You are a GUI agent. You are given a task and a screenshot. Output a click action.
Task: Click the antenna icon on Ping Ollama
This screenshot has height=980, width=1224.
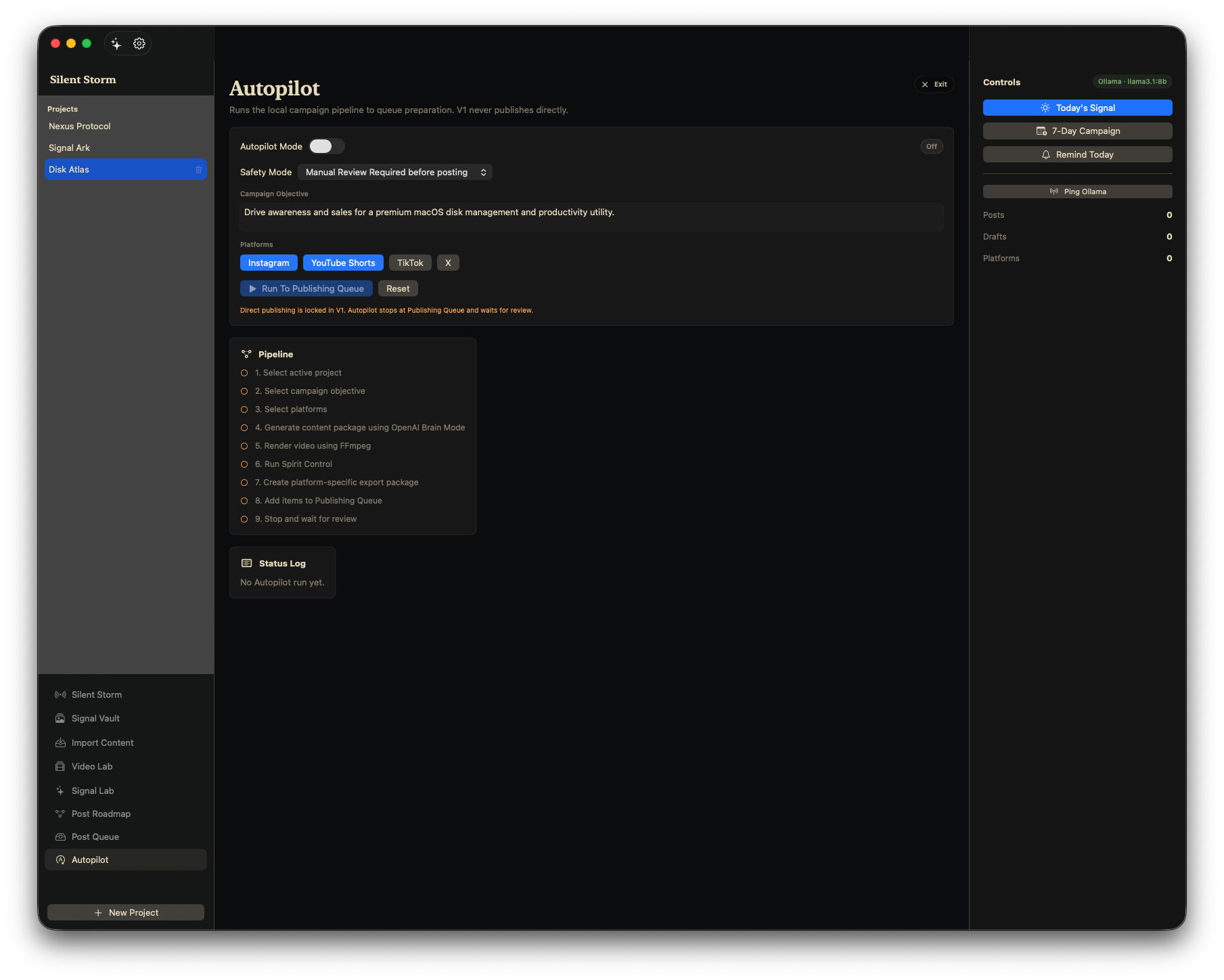(1054, 192)
